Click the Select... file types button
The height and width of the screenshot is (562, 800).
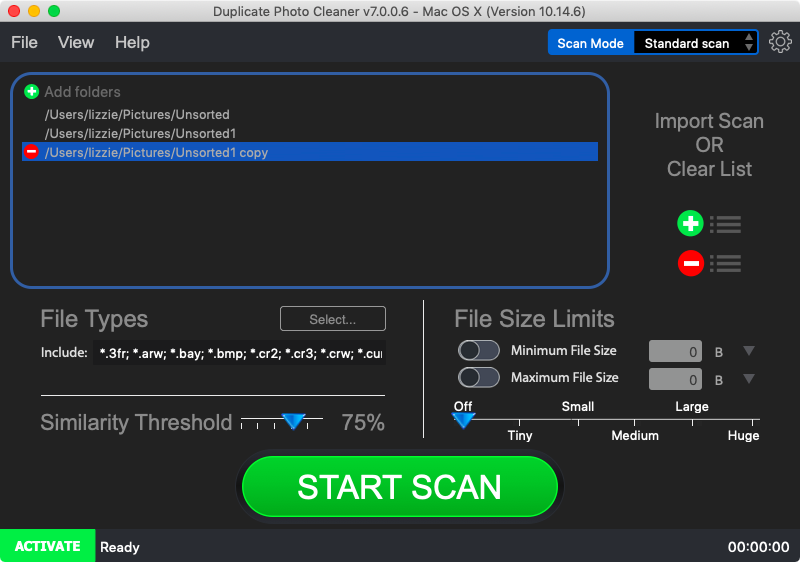point(333,319)
